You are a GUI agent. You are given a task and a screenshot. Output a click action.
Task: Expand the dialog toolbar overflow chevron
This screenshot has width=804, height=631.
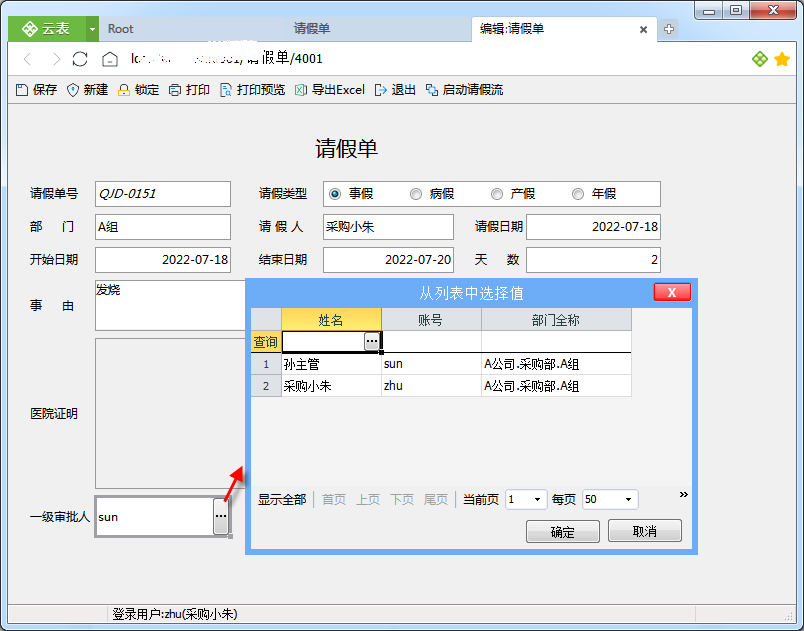coord(684,494)
